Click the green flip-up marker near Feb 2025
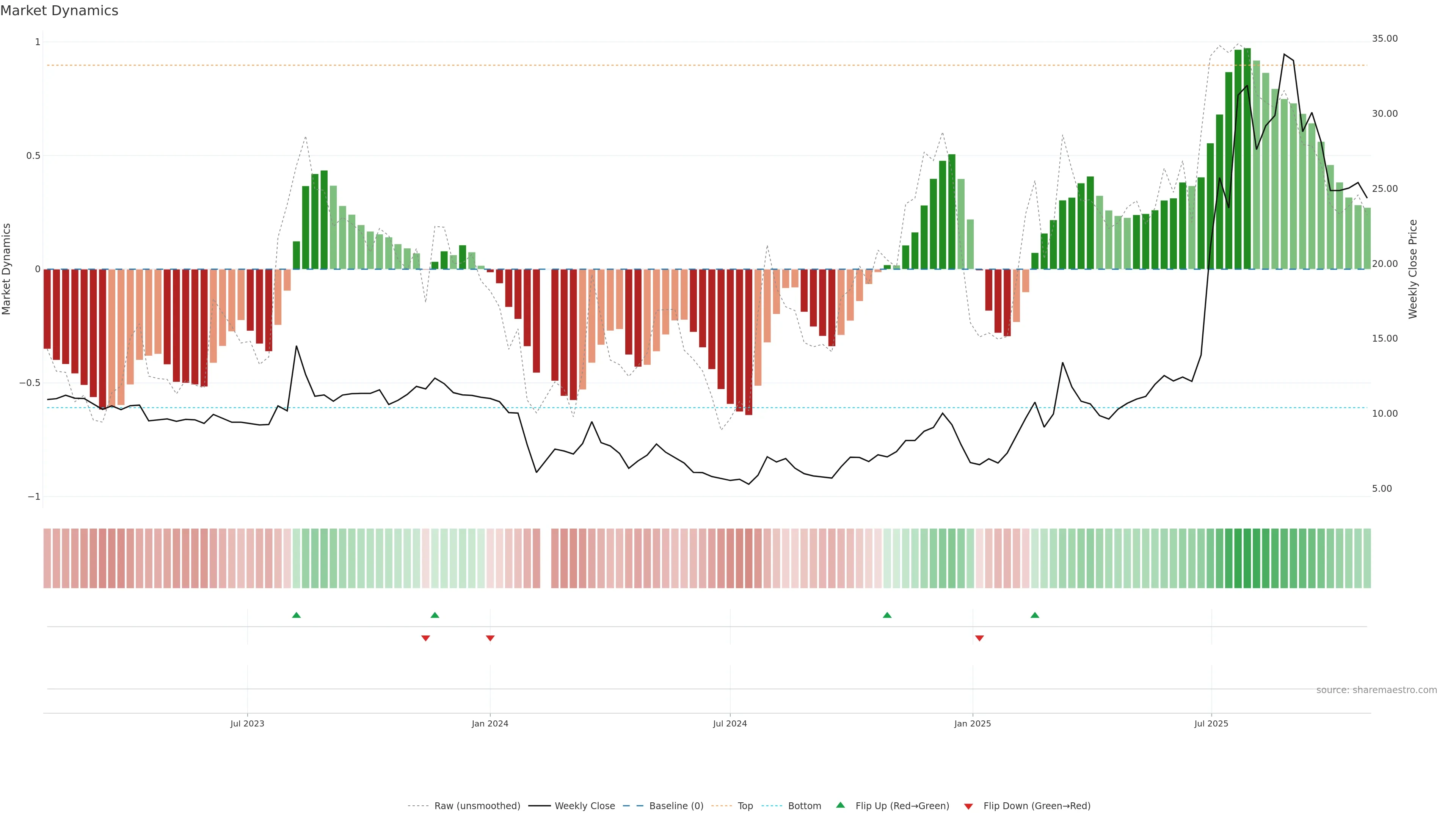The height and width of the screenshot is (819, 1456). tap(1034, 615)
